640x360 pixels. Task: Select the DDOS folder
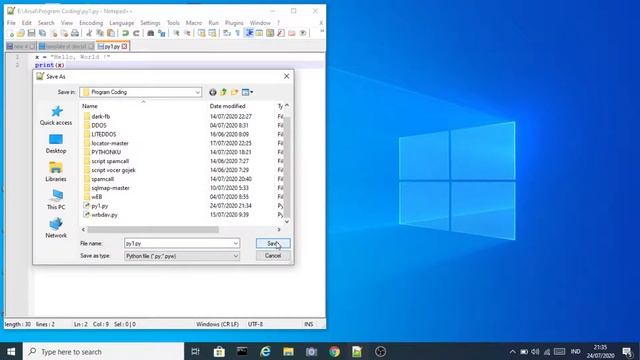pyautogui.click(x=99, y=125)
